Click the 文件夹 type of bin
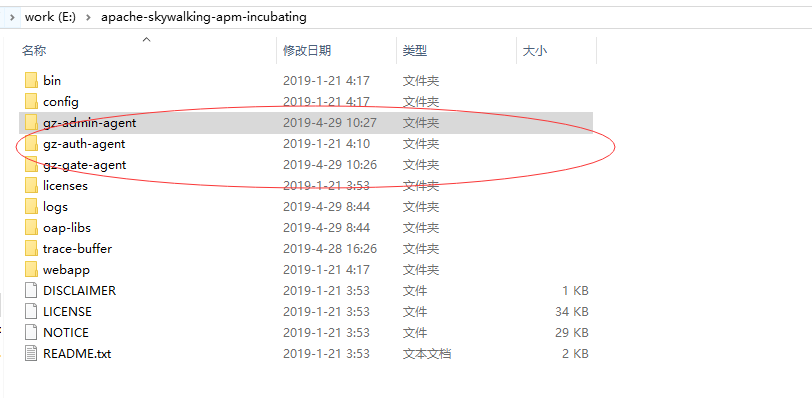 point(421,80)
